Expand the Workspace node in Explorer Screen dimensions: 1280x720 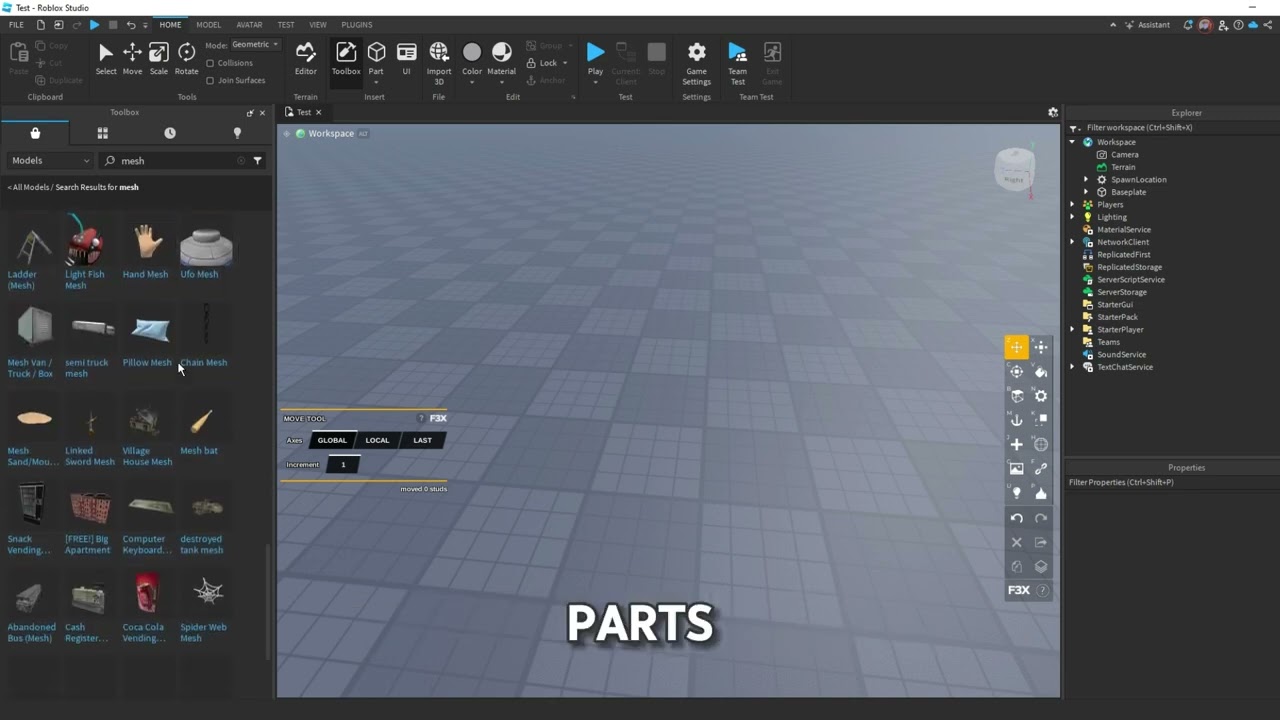coord(1073,142)
